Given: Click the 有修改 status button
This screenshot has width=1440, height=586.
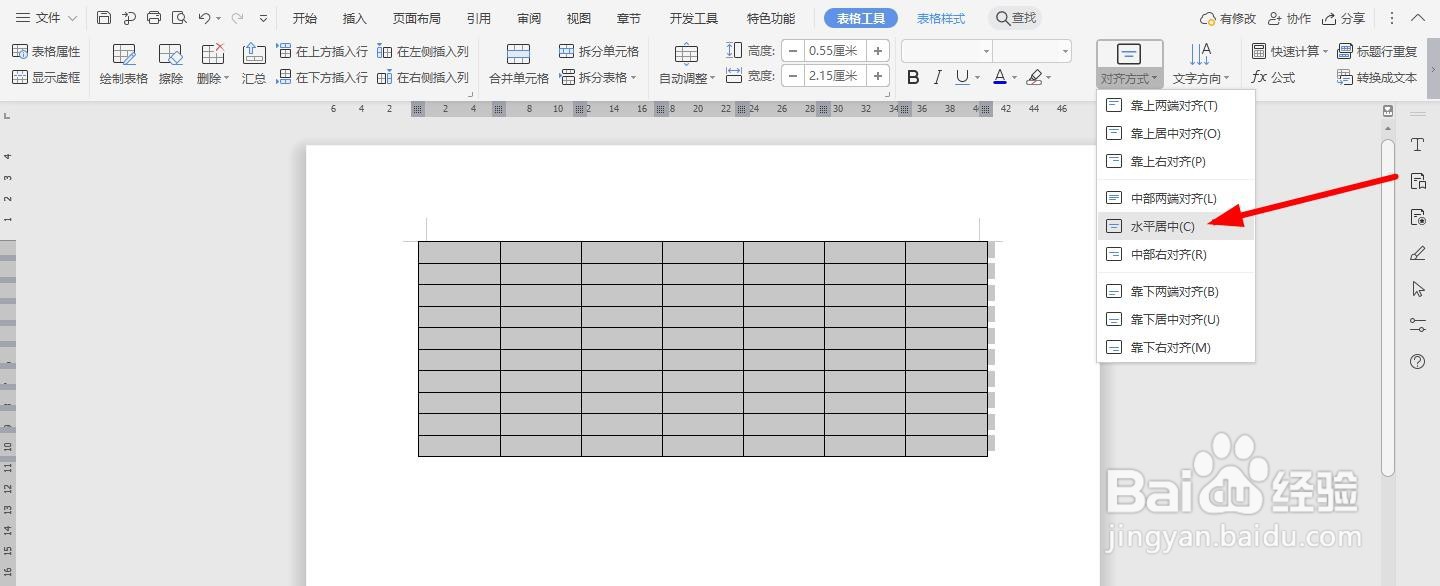Looking at the screenshot, I should pos(1227,18).
